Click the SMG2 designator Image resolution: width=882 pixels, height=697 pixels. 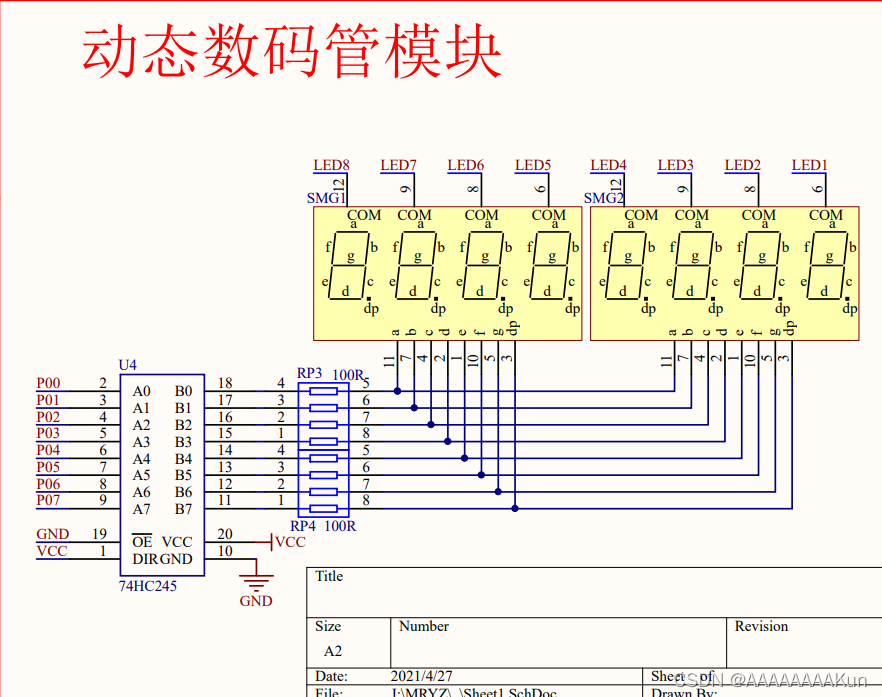604,198
